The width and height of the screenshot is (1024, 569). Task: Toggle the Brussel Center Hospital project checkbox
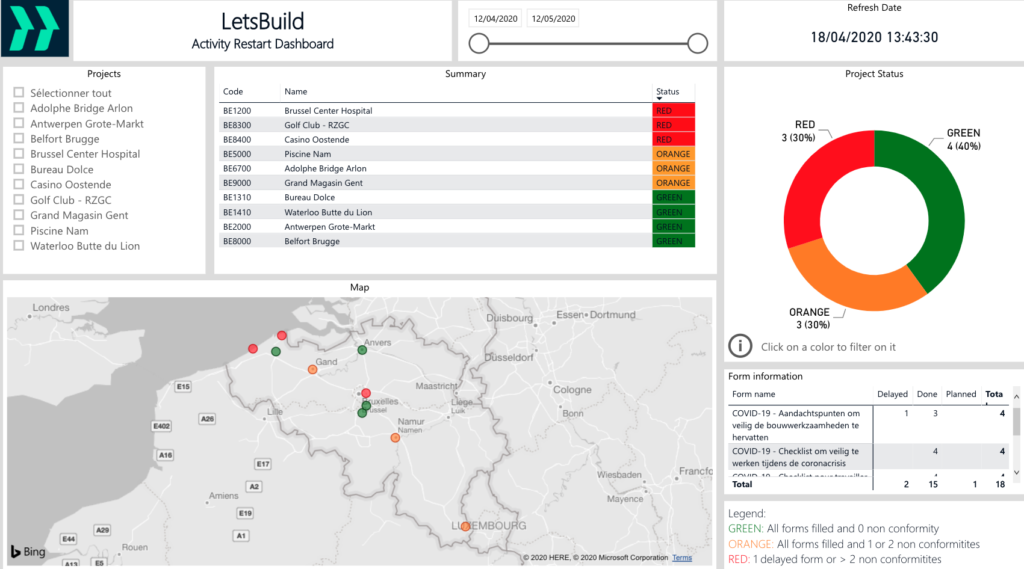pyautogui.click(x=19, y=154)
